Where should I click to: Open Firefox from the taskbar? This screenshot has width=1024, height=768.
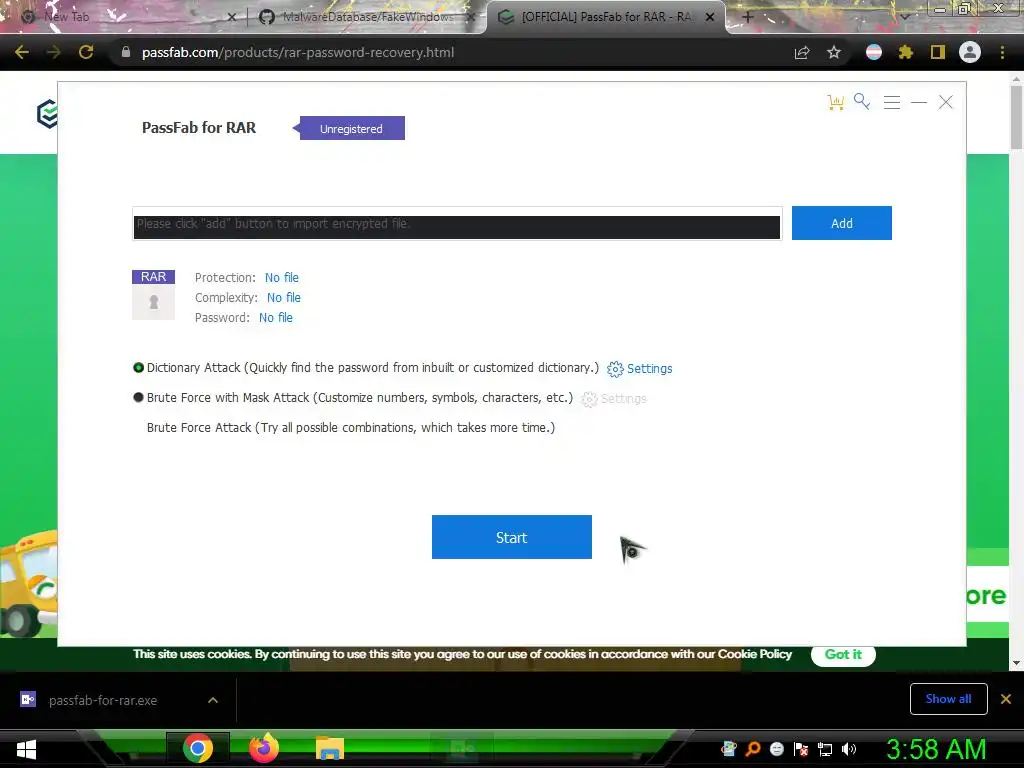coord(264,748)
